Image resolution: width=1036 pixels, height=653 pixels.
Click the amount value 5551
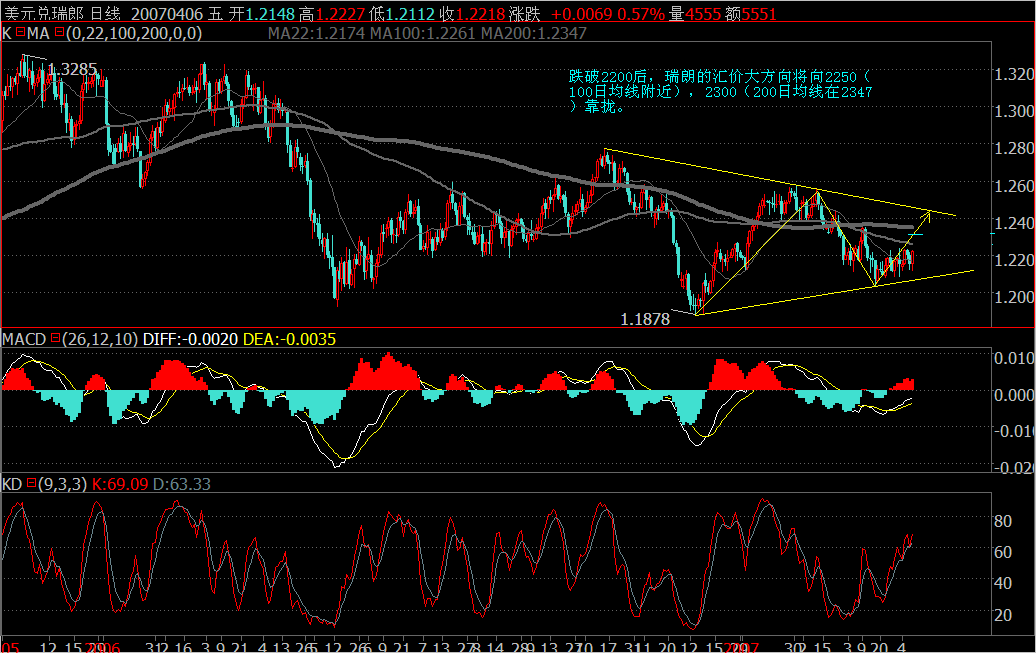tap(759, 13)
